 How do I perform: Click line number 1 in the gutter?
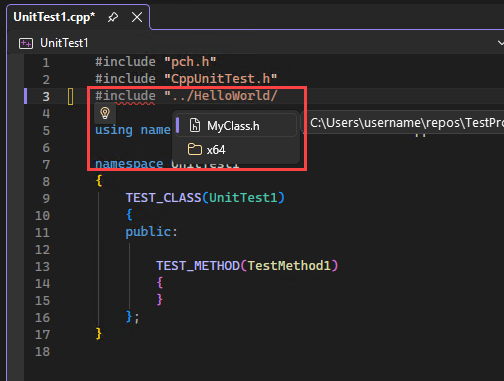(x=46, y=63)
